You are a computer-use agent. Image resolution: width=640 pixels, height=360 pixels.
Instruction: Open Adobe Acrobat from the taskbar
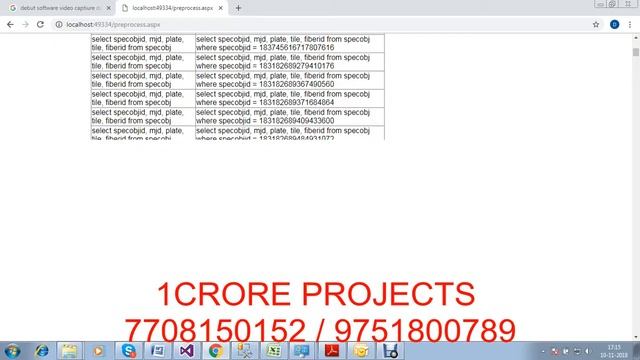click(x=332, y=351)
